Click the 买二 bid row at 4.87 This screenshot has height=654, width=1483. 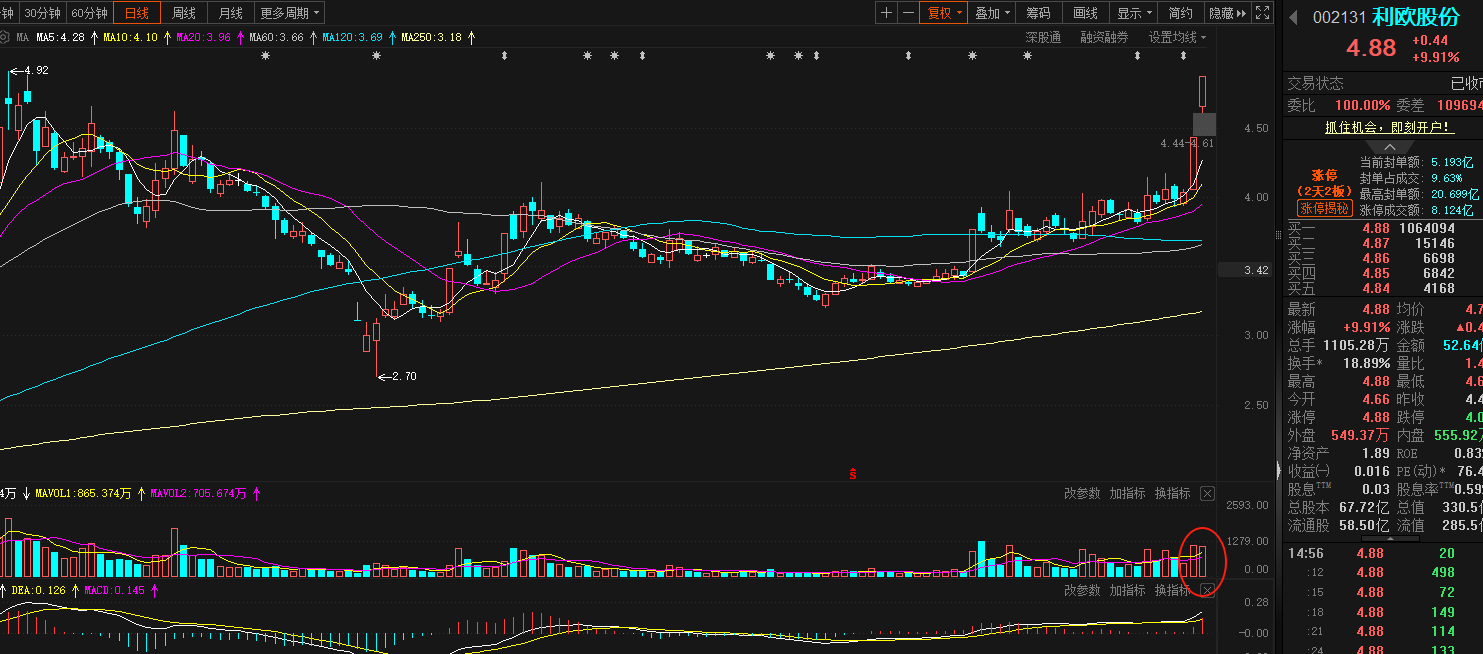[x=1384, y=242]
